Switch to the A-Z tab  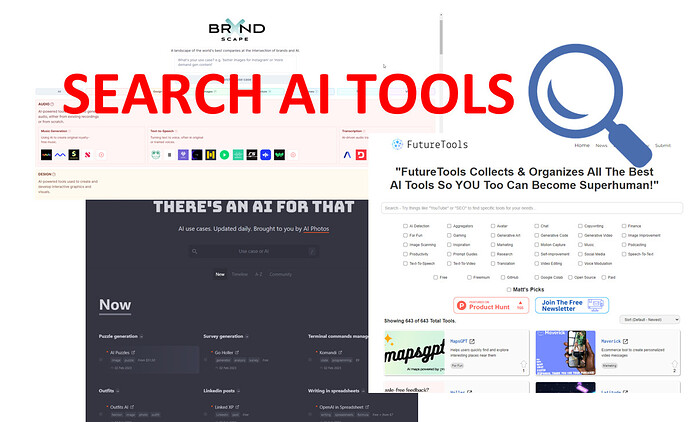click(x=259, y=274)
